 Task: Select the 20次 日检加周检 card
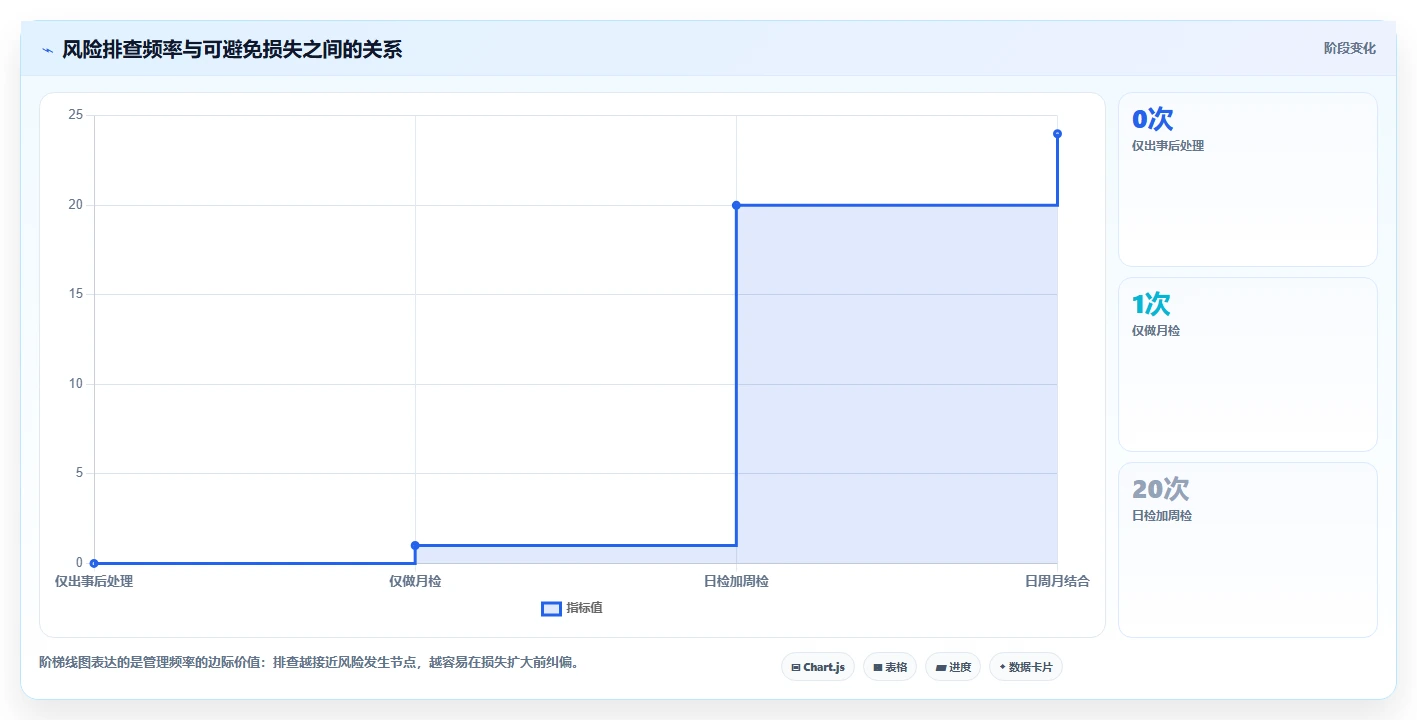[x=1247, y=550]
